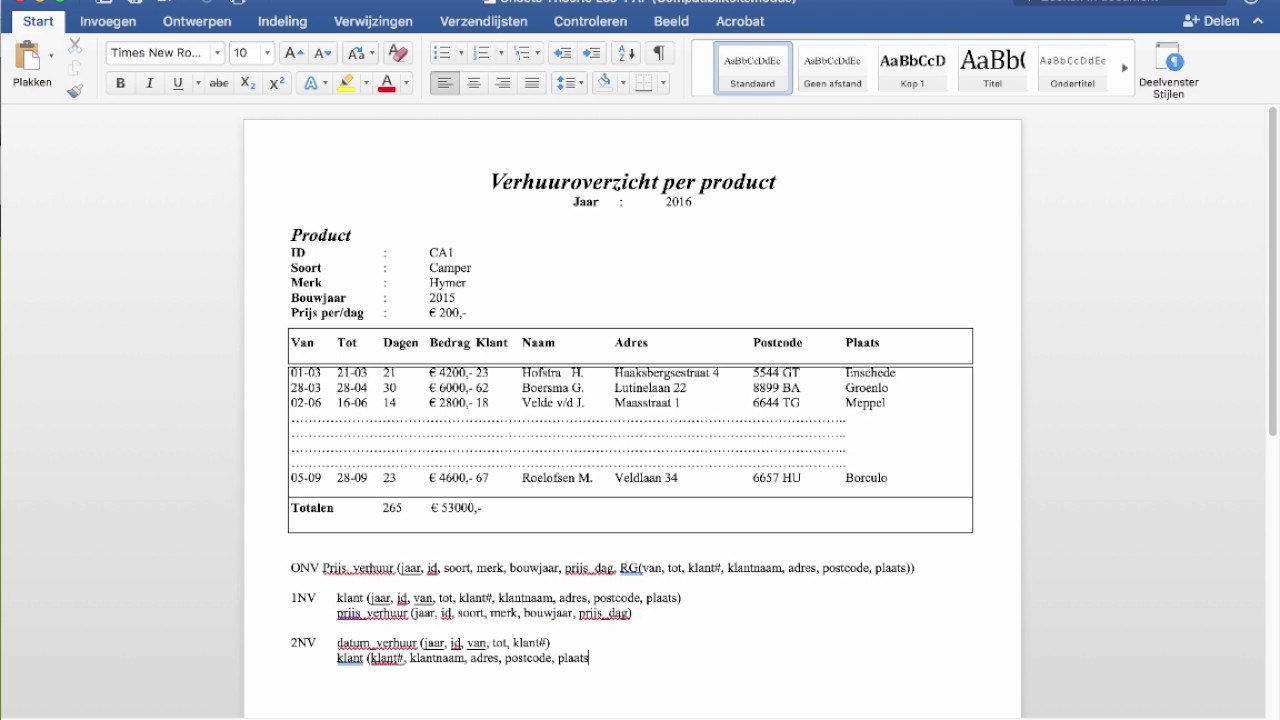Click the Copy icon below scissors
1280x720 pixels.
(75, 68)
